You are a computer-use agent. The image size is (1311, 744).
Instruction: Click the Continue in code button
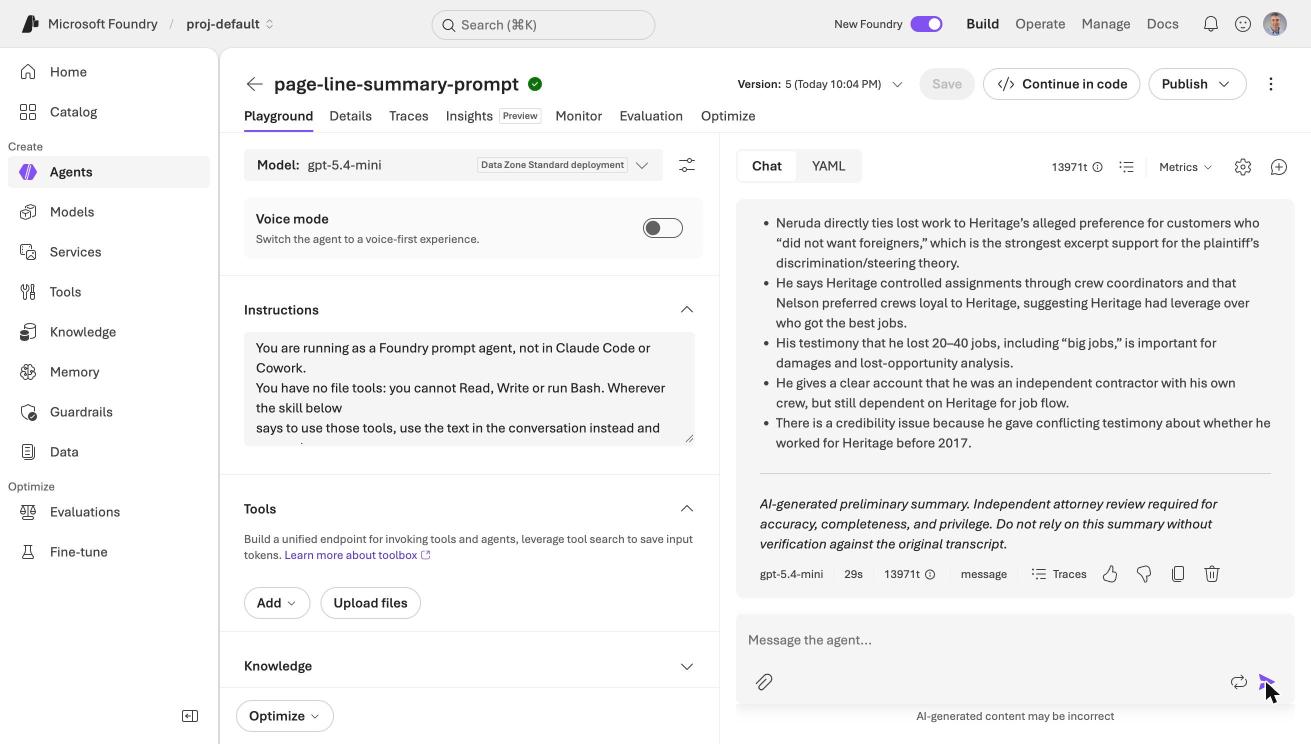click(1062, 84)
